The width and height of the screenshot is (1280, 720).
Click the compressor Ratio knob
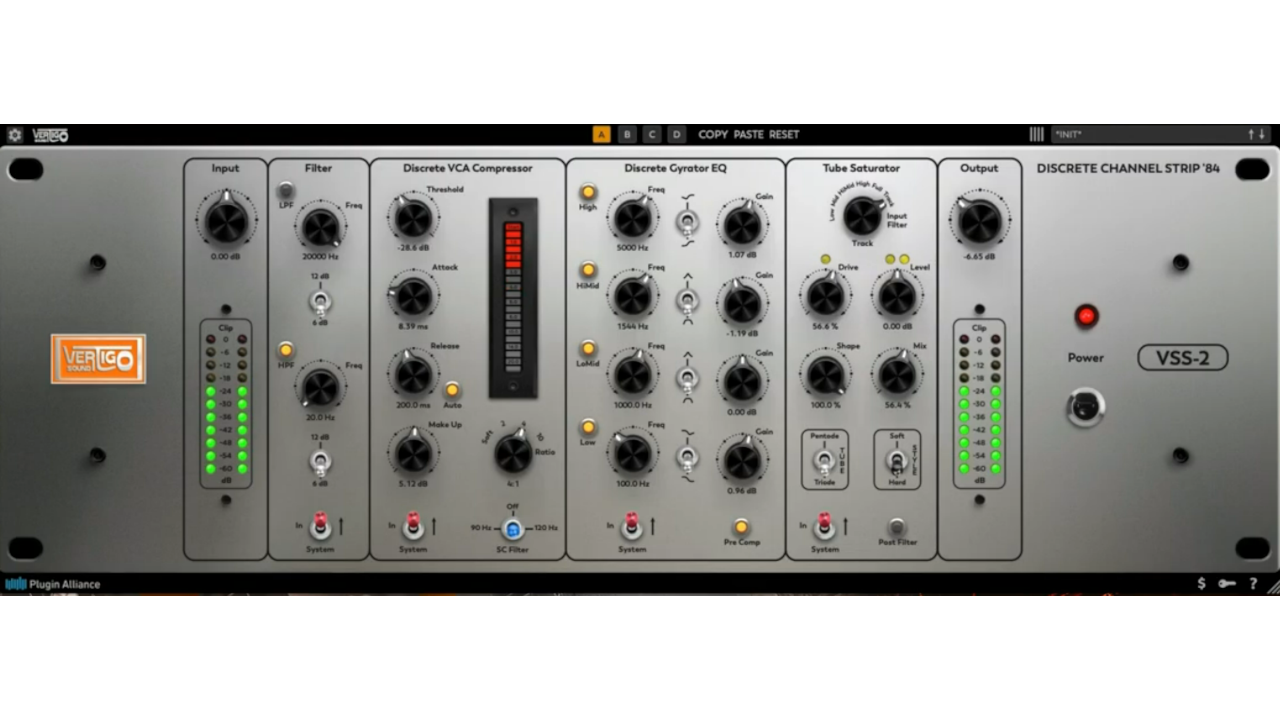tap(513, 454)
